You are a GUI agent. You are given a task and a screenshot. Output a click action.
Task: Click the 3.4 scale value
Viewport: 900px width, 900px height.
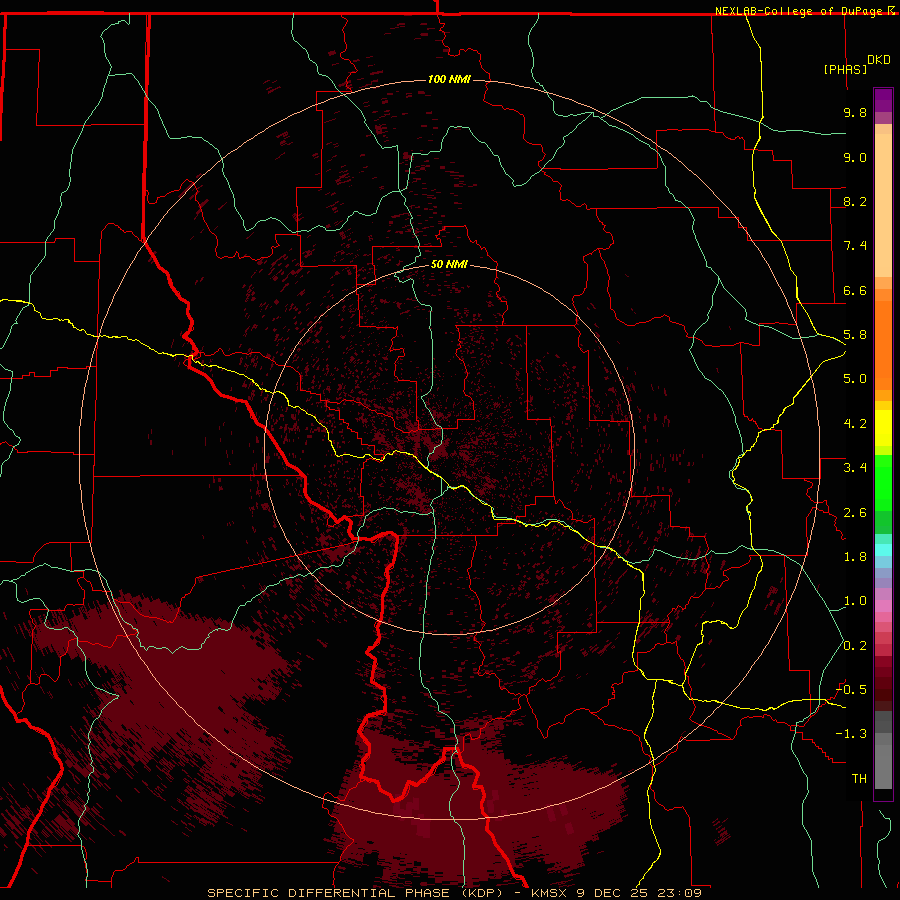tap(855, 468)
